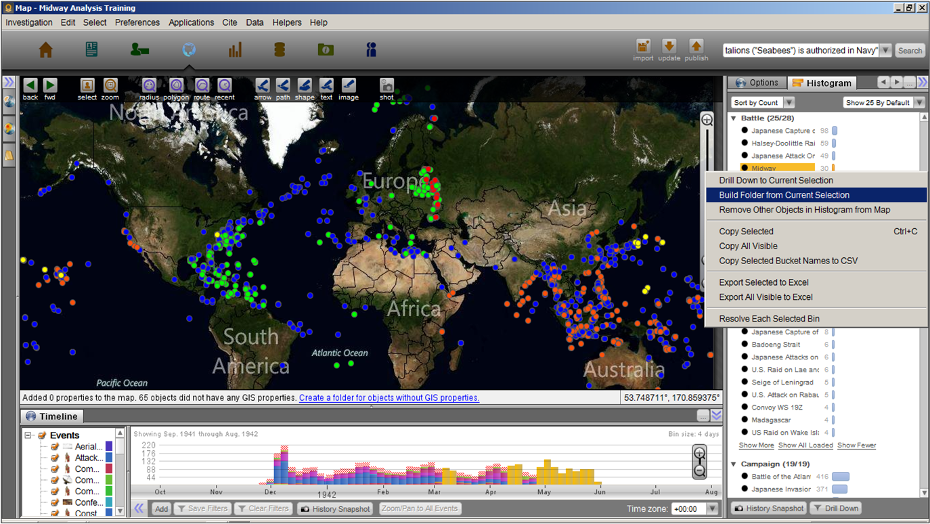
Task: Open the Investigation menu
Action: point(28,23)
